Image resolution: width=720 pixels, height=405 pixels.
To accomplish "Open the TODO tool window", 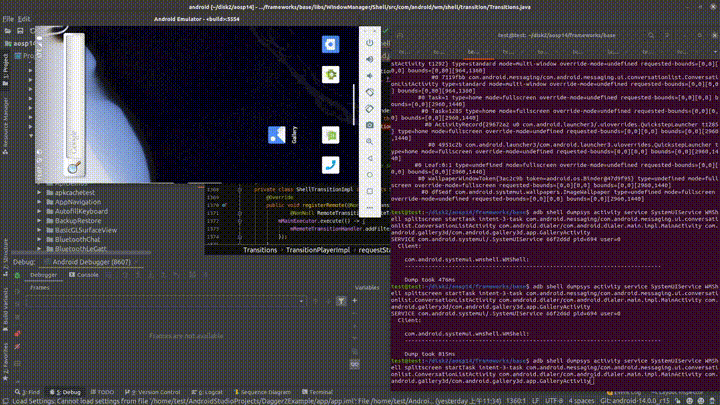I will point(102,392).
